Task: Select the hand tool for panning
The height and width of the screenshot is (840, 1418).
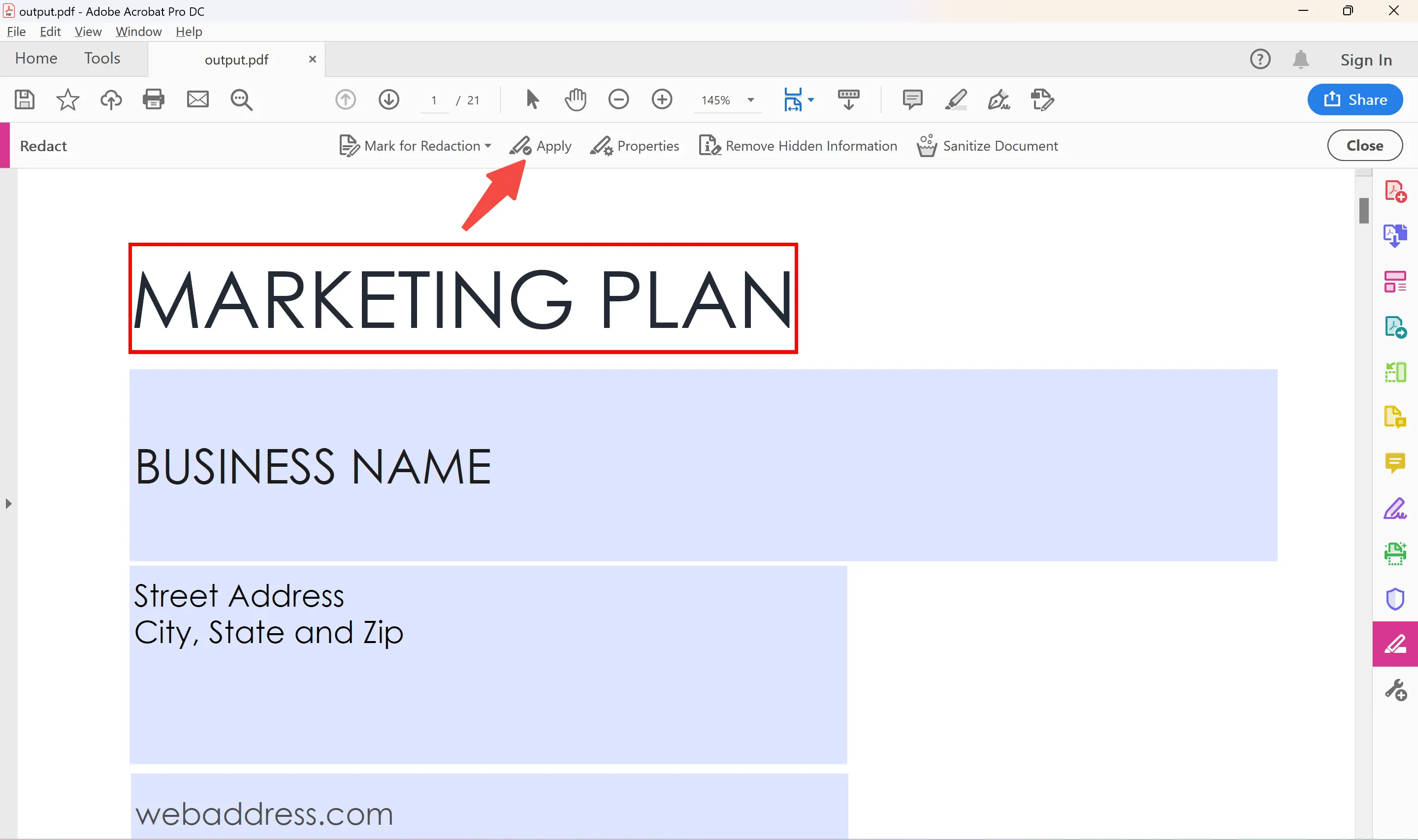Action: click(x=576, y=99)
